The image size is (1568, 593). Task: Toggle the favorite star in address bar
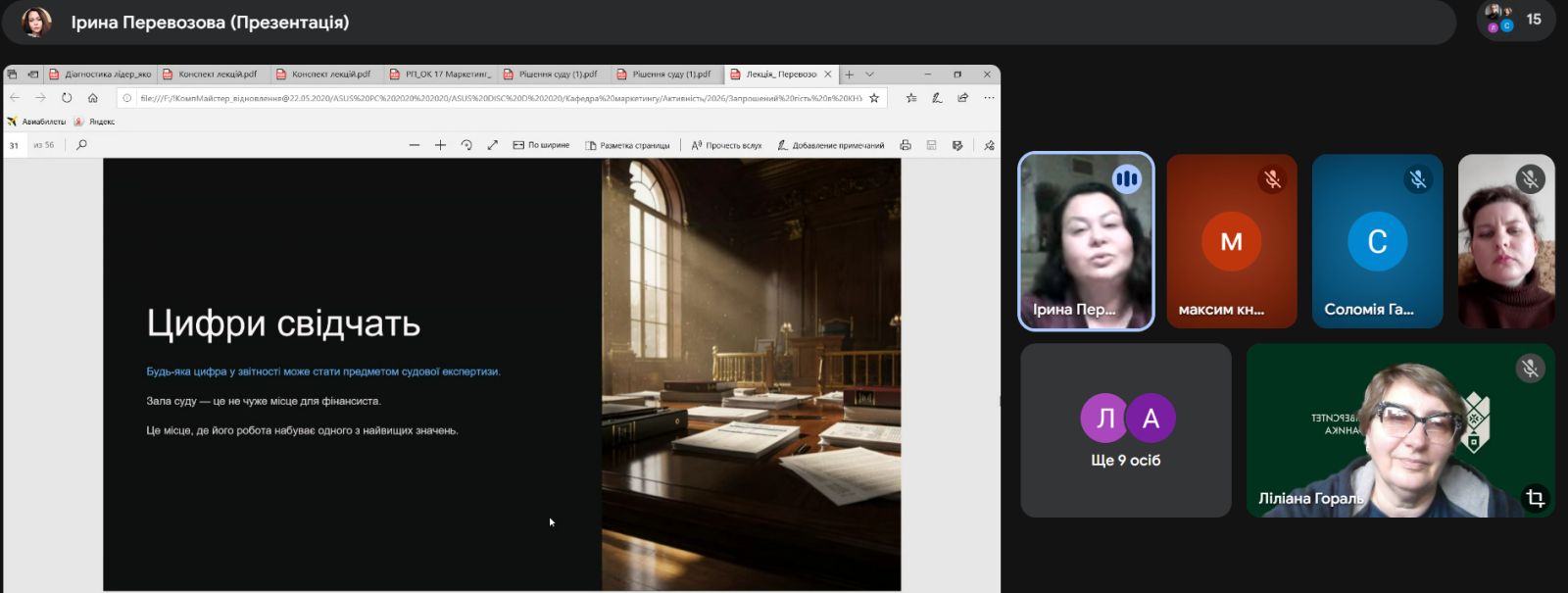(874, 98)
